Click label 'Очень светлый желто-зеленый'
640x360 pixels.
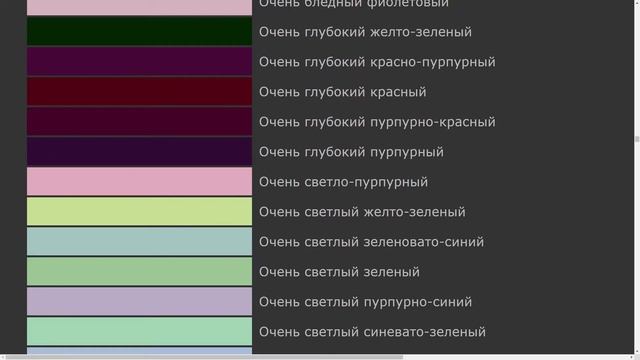coord(362,212)
